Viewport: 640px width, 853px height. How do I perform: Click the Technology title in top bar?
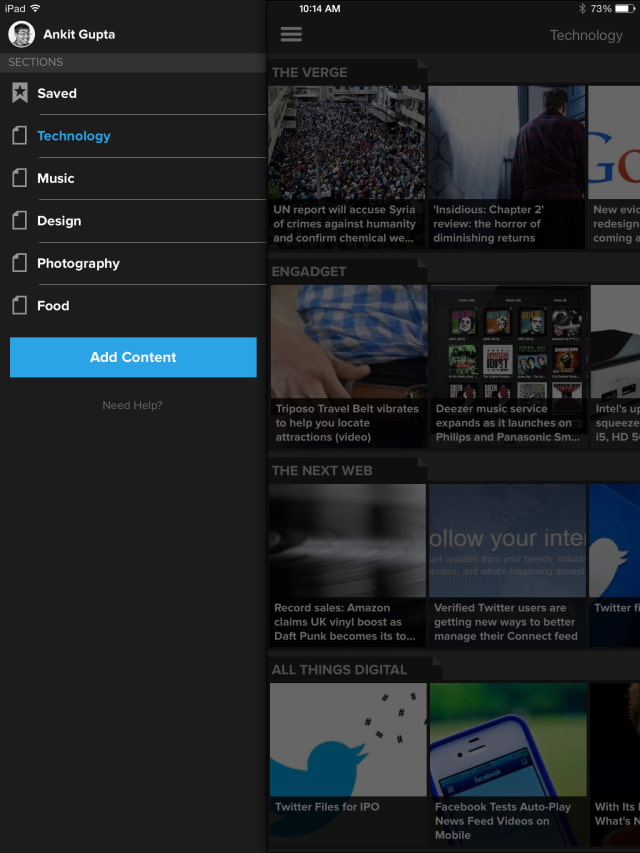click(x=586, y=35)
